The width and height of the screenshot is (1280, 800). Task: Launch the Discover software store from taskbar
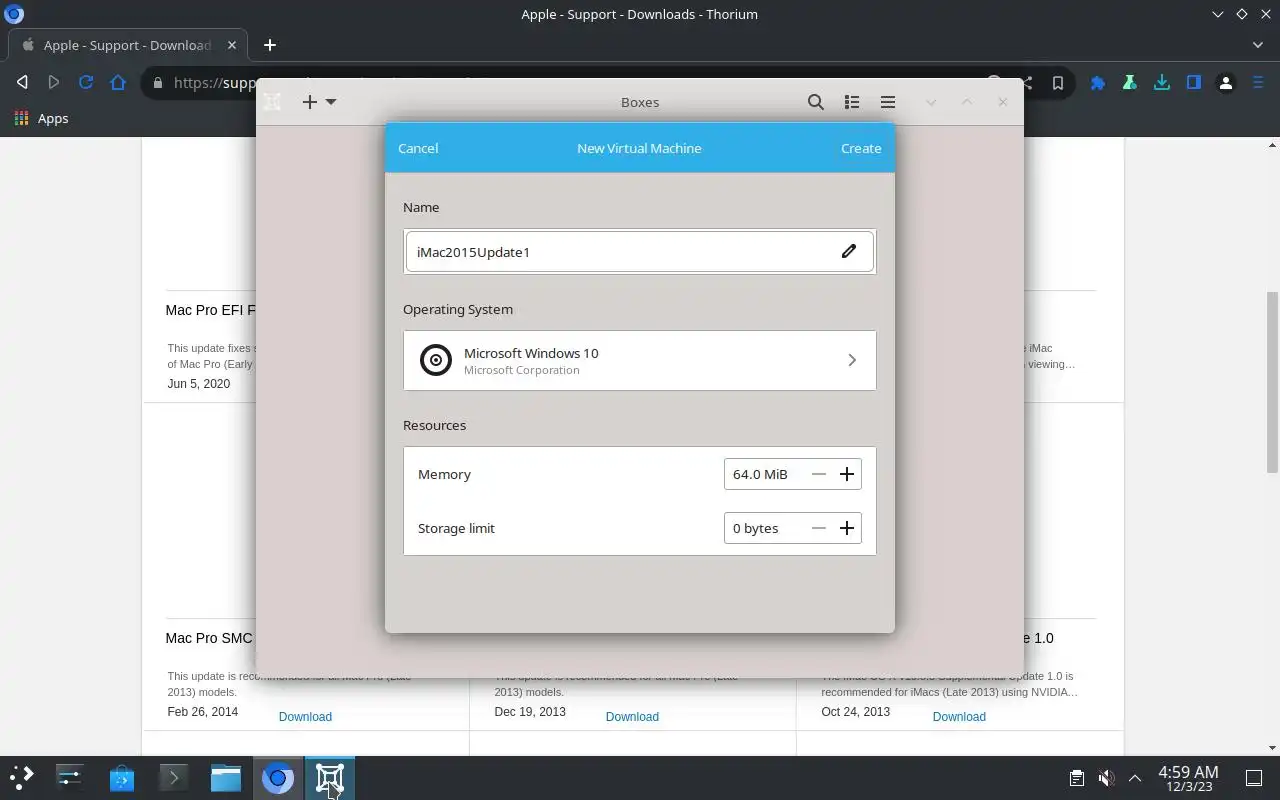pyautogui.click(x=122, y=777)
